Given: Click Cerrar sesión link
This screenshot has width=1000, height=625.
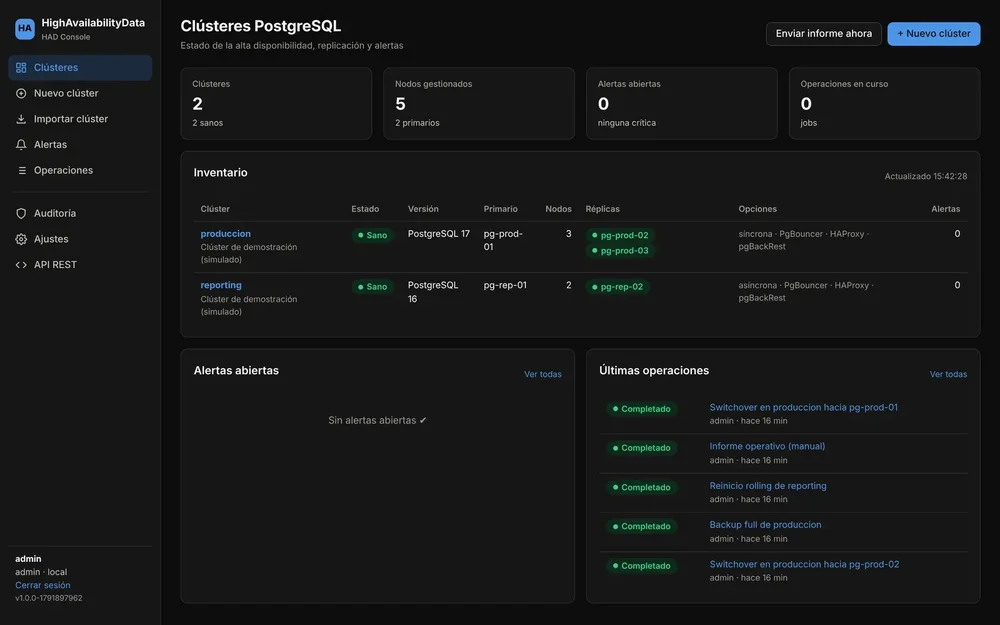Looking at the screenshot, I should (x=43, y=585).
